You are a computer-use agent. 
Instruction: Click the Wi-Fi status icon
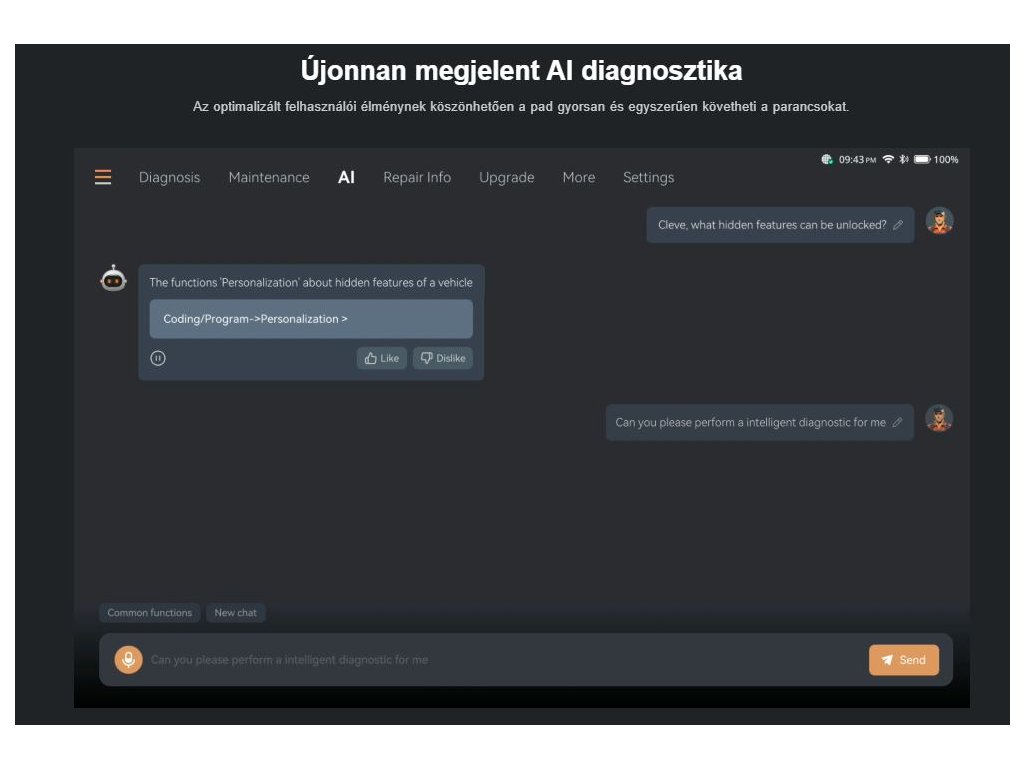tap(888, 159)
